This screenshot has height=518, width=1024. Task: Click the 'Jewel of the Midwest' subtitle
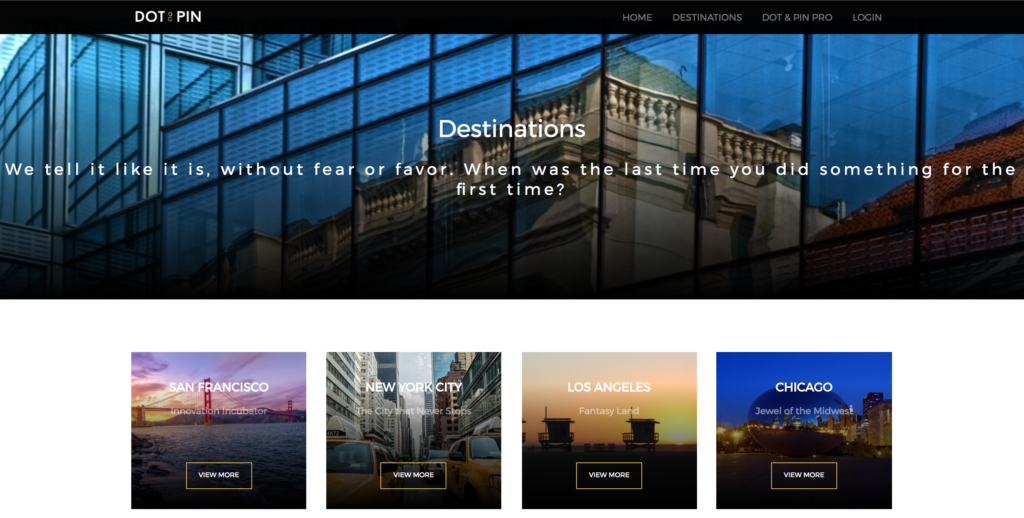pos(803,411)
